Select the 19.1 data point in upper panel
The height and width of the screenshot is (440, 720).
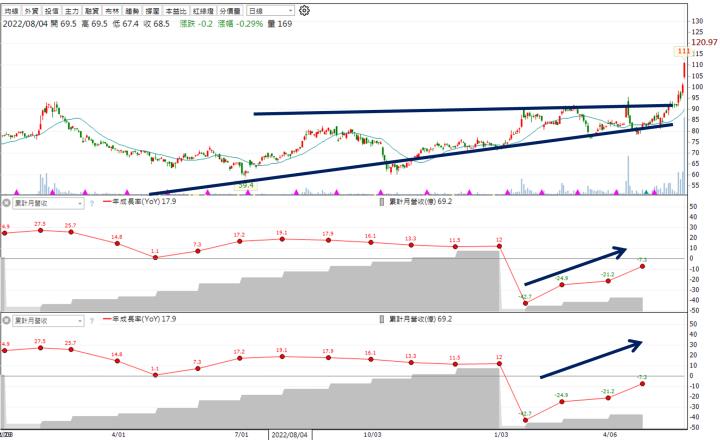tap(282, 239)
